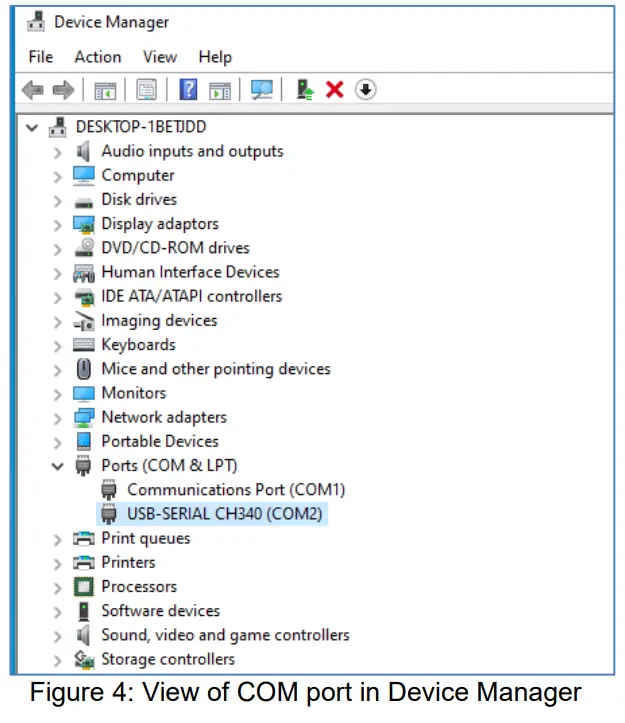Click Scan for hardware changes monitor icon
The width and height of the screenshot is (625, 723).
[262, 89]
